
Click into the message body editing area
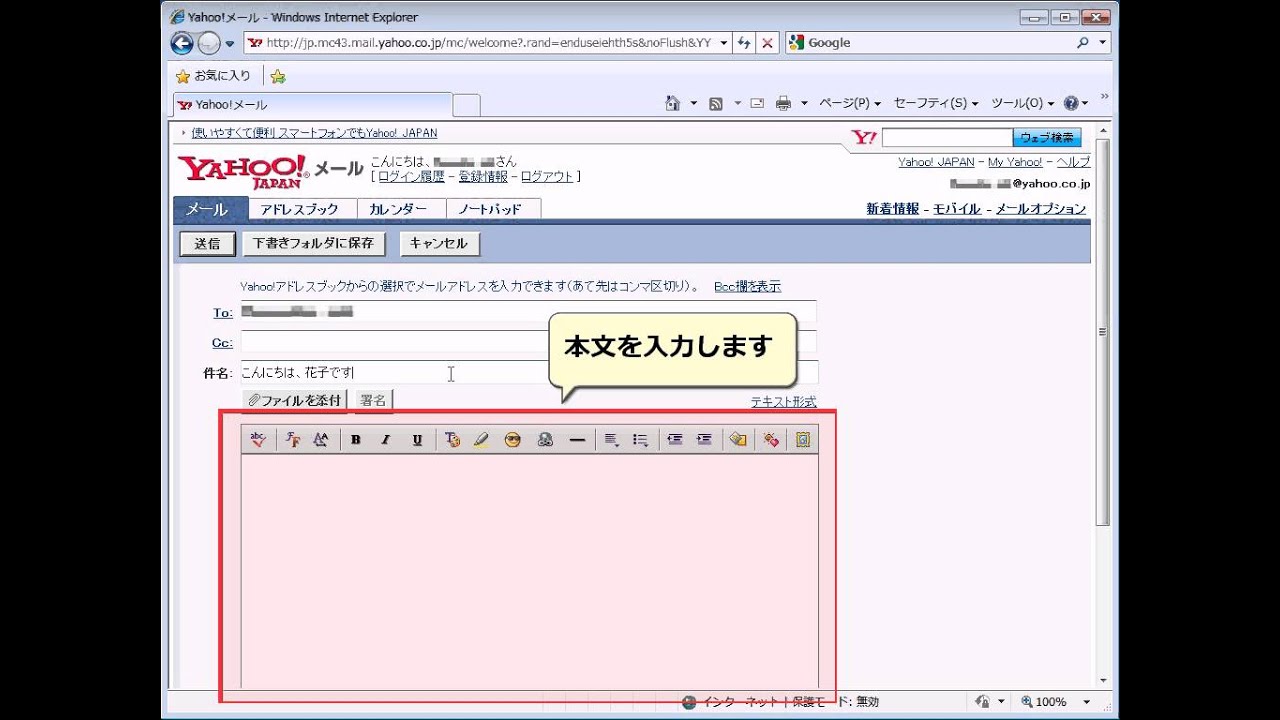(x=529, y=570)
